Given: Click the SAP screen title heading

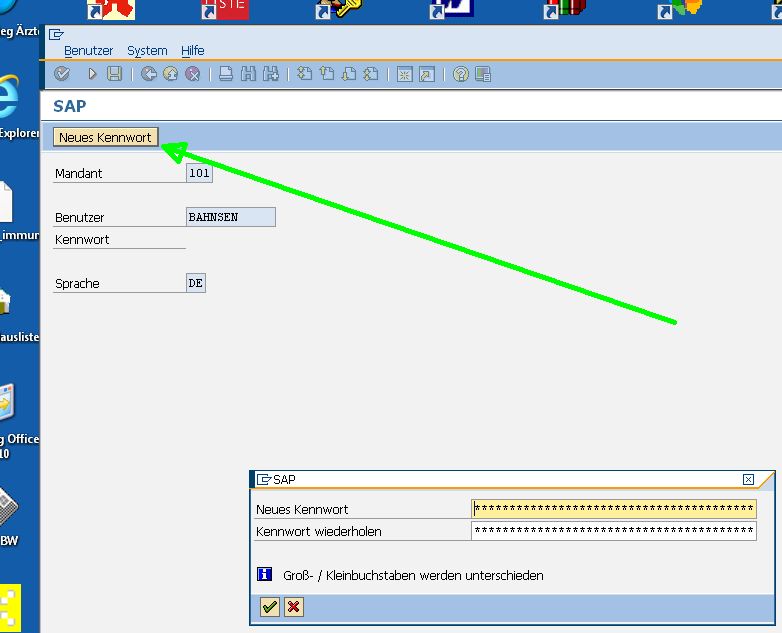Looking at the screenshot, I should click(70, 106).
